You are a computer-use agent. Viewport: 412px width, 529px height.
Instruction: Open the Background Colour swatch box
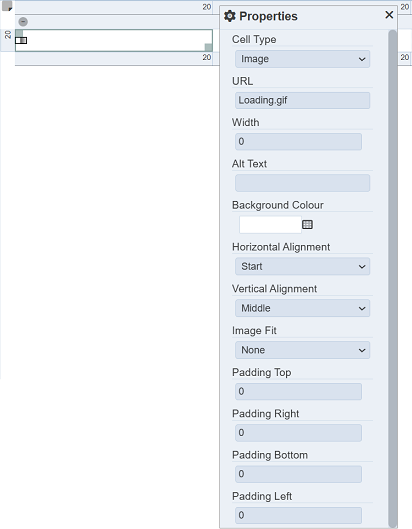tap(270, 225)
